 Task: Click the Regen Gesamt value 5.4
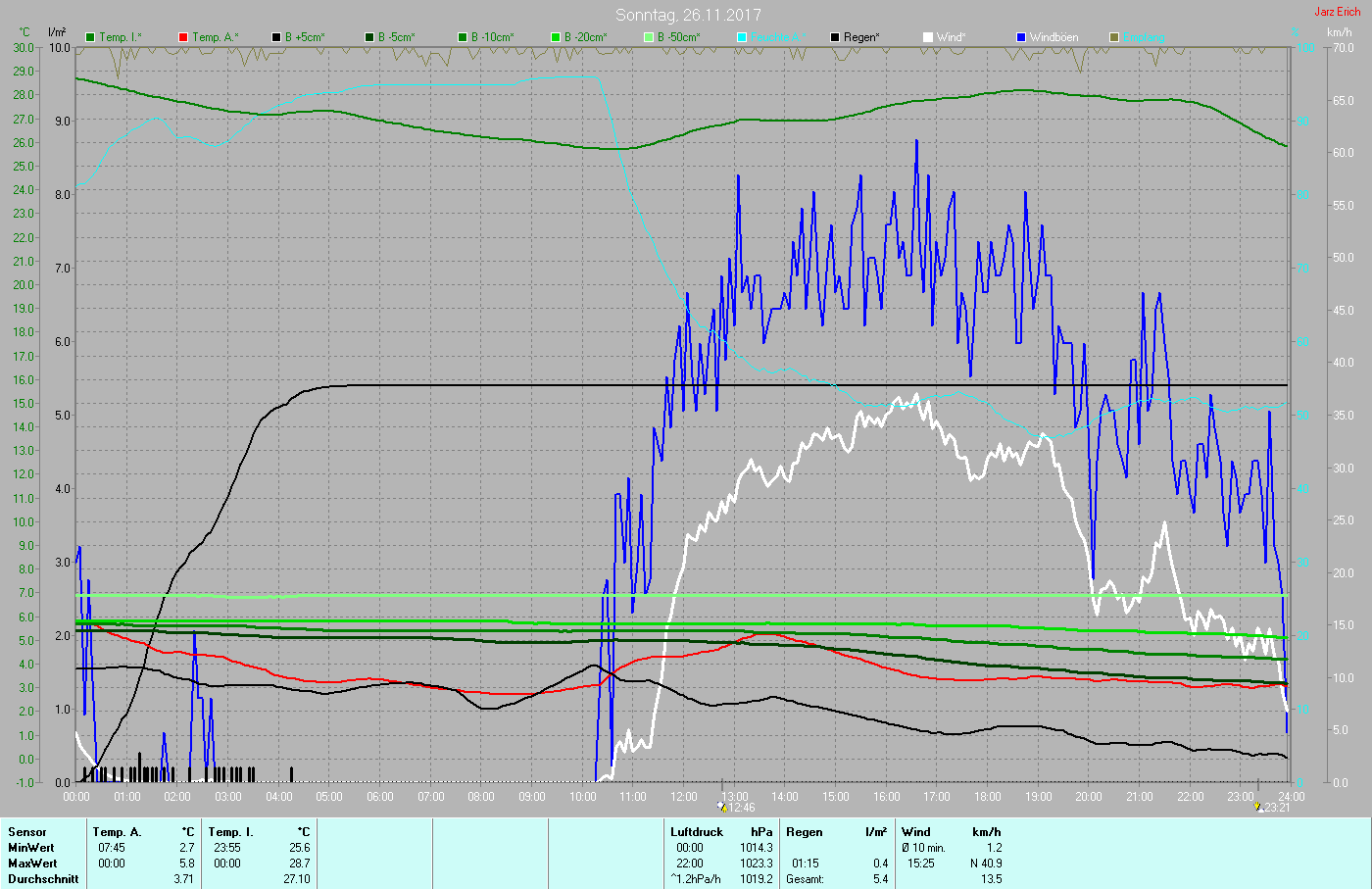click(x=880, y=879)
